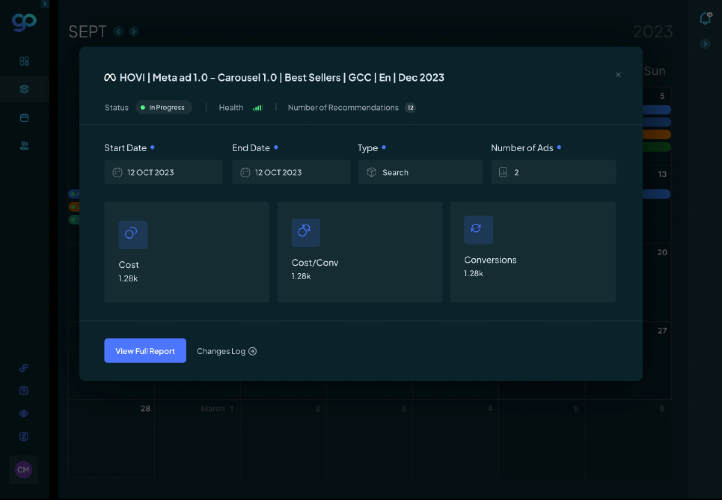
Task: Click the eye icon in sidebar
Action: [x=24, y=413]
